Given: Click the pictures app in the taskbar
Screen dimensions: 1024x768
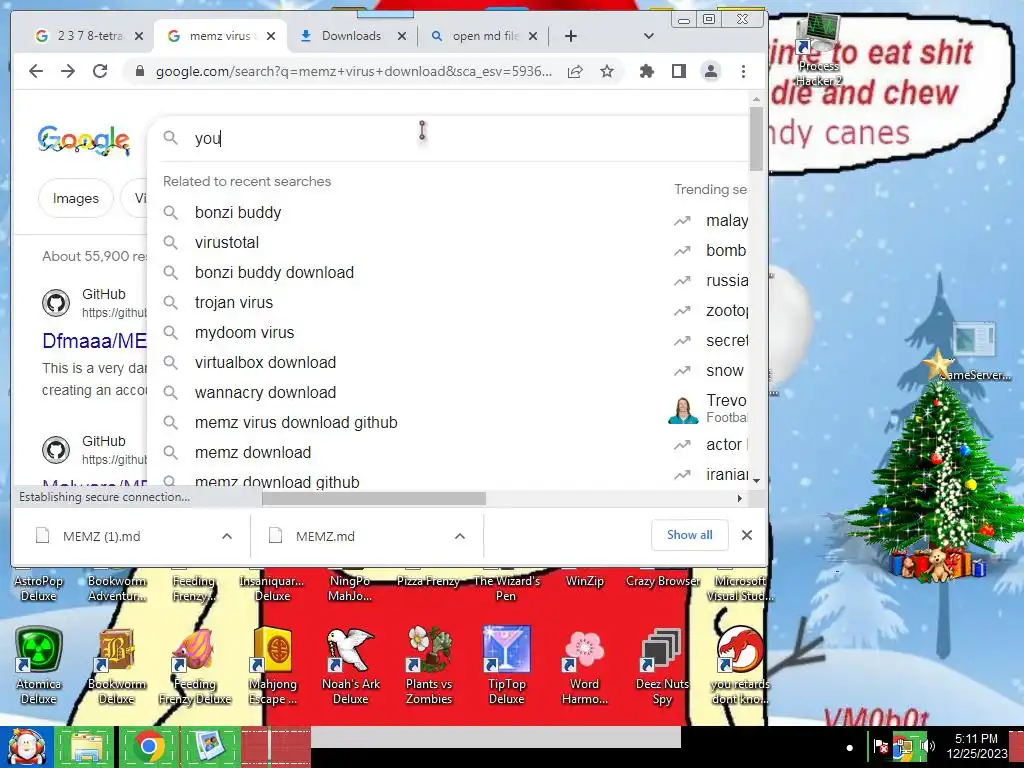Looking at the screenshot, I should point(210,747).
